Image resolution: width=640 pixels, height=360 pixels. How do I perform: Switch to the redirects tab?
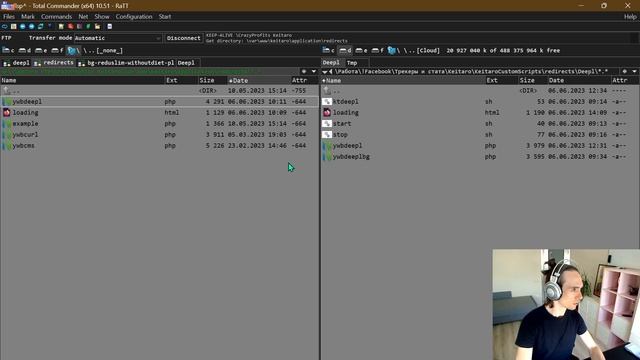[x=54, y=63]
